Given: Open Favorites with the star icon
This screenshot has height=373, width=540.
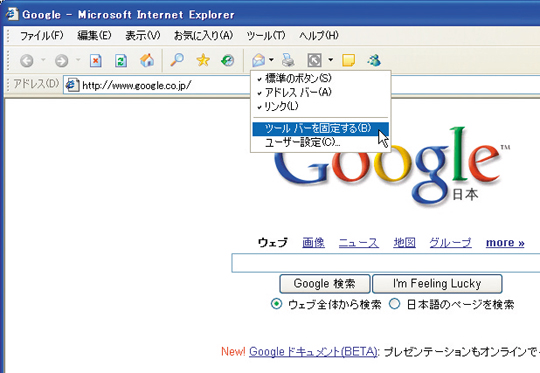Looking at the screenshot, I should (203, 61).
